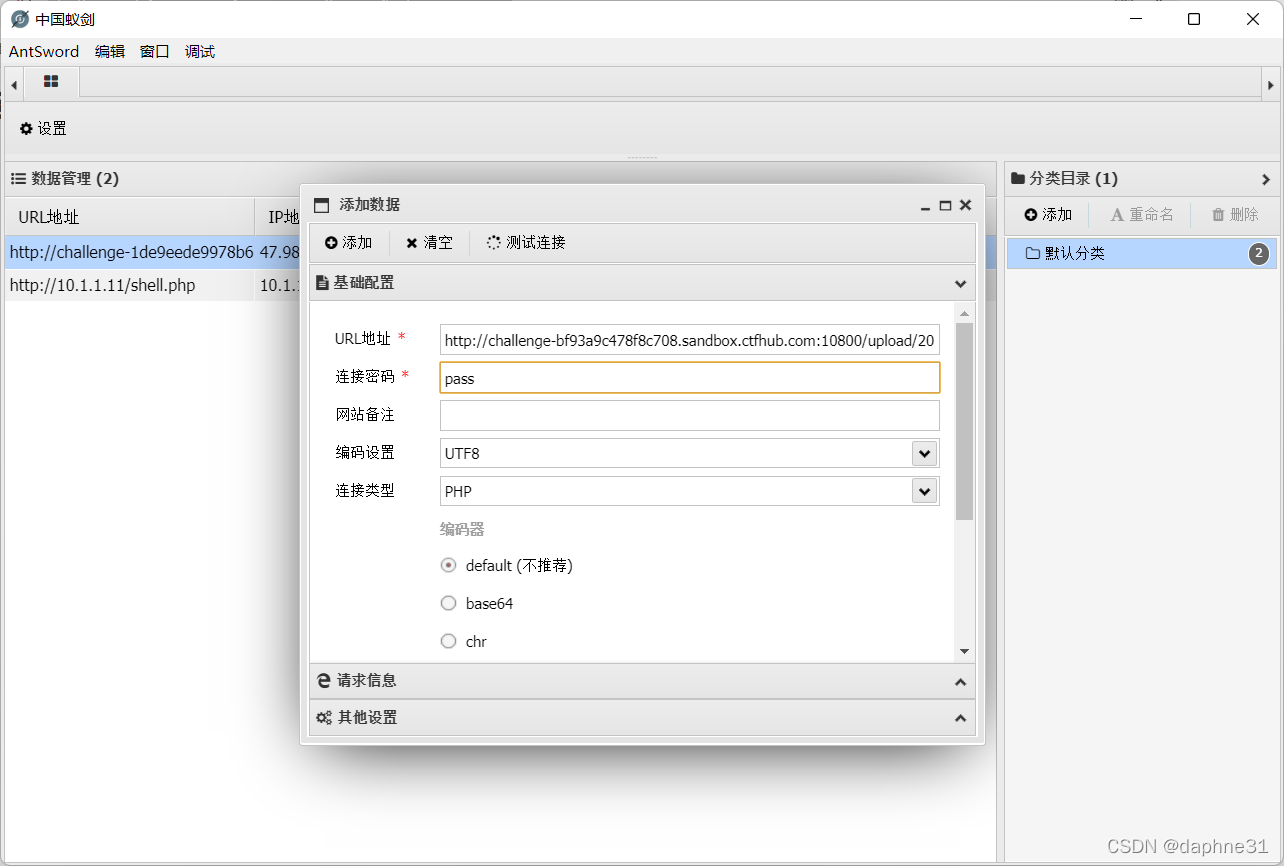Click the 请求信息 section icon
This screenshot has height=866, width=1284.
click(x=324, y=681)
